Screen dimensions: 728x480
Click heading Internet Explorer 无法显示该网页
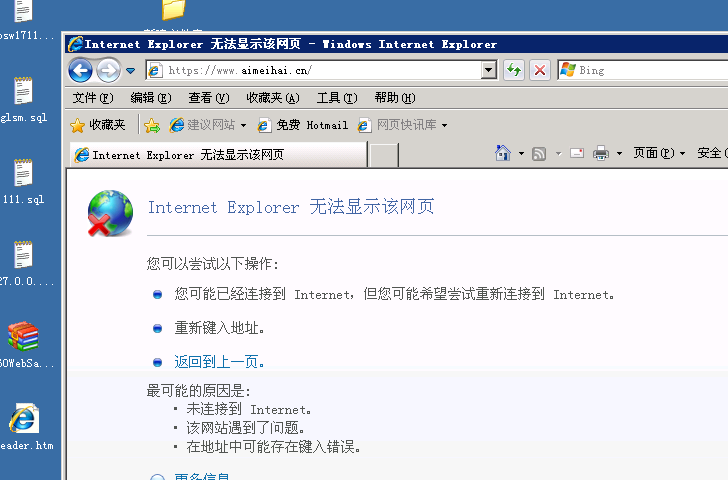(x=291, y=207)
